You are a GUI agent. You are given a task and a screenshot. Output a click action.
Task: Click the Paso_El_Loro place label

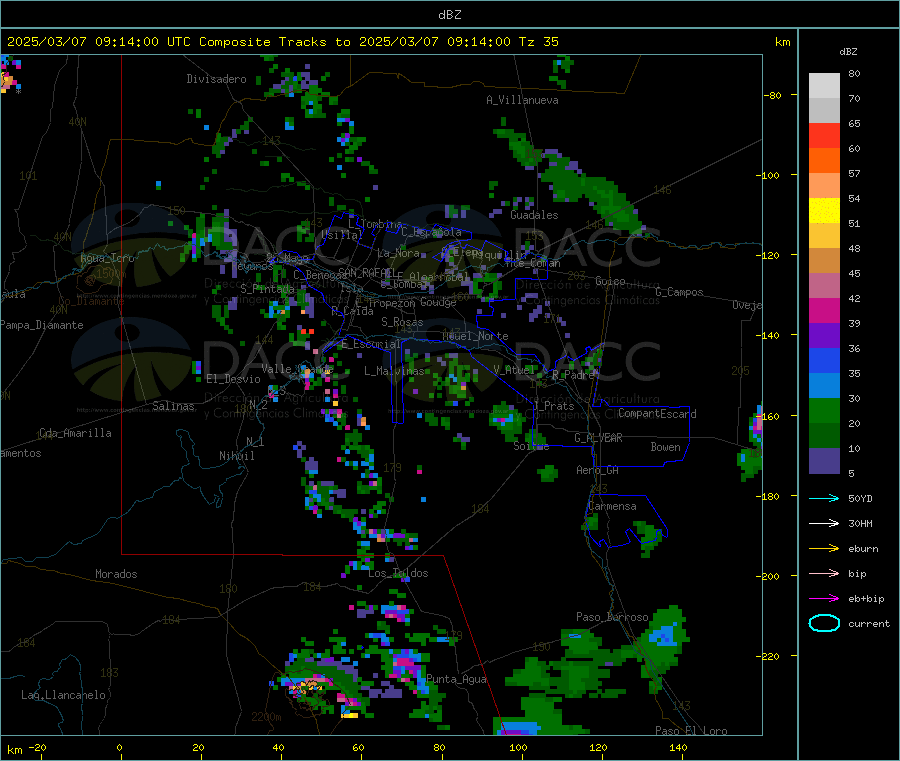(x=691, y=731)
